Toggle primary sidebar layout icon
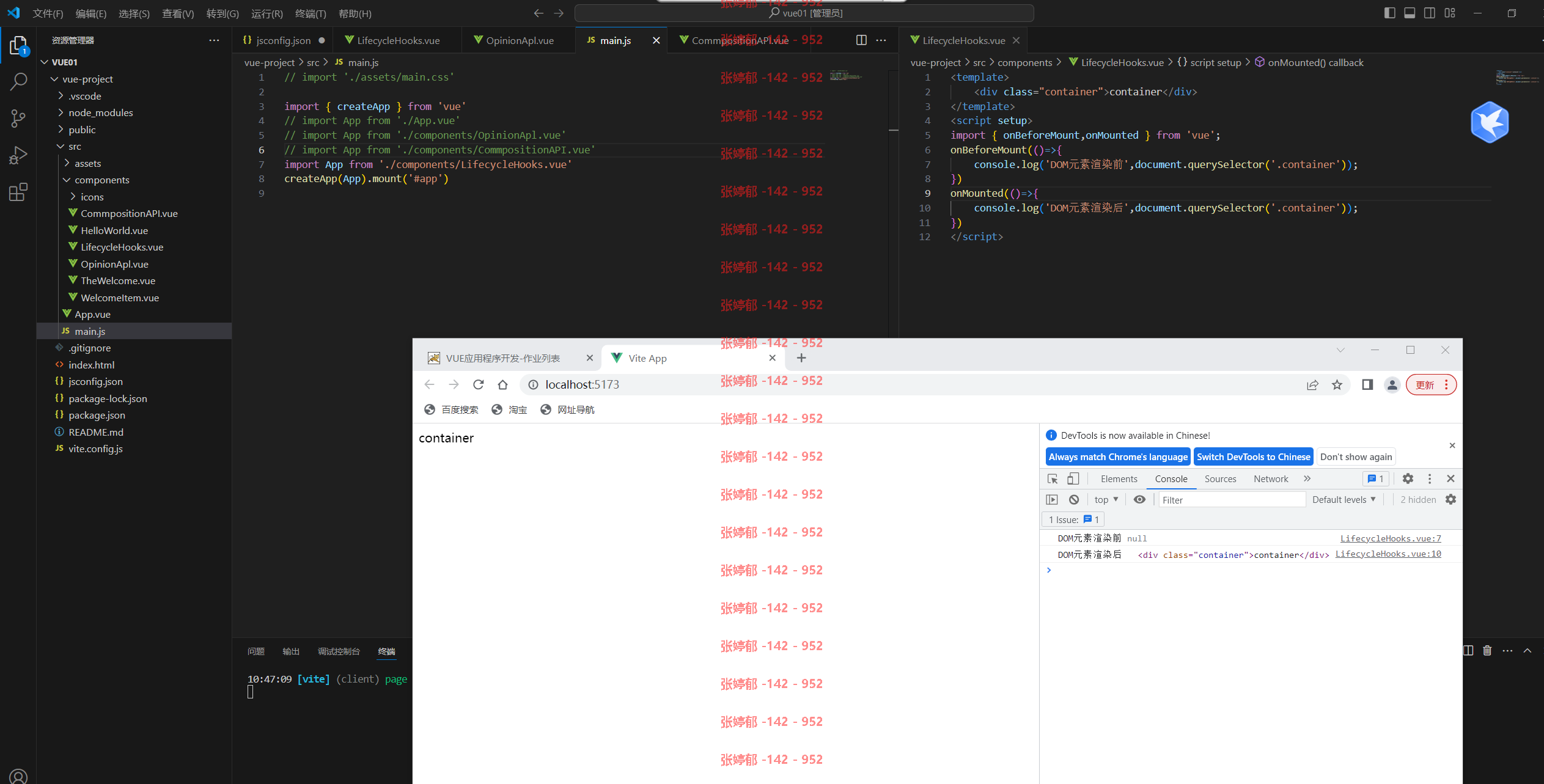 click(x=1389, y=13)
